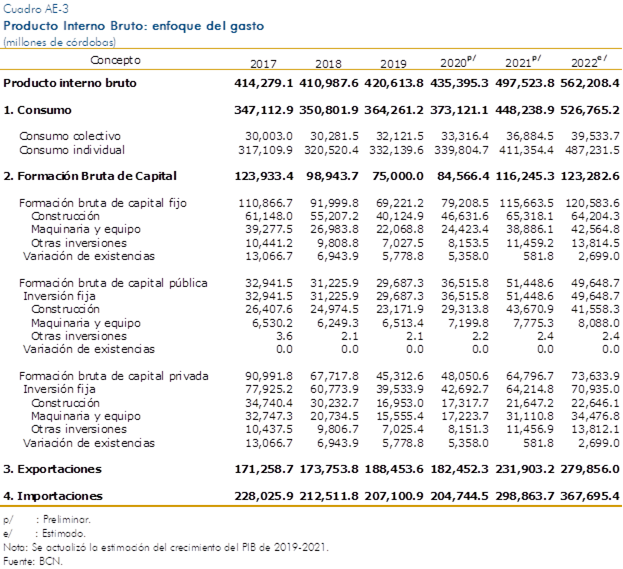
Task: Click the '4. Importaciones' row label
Action: click(53, 496)
